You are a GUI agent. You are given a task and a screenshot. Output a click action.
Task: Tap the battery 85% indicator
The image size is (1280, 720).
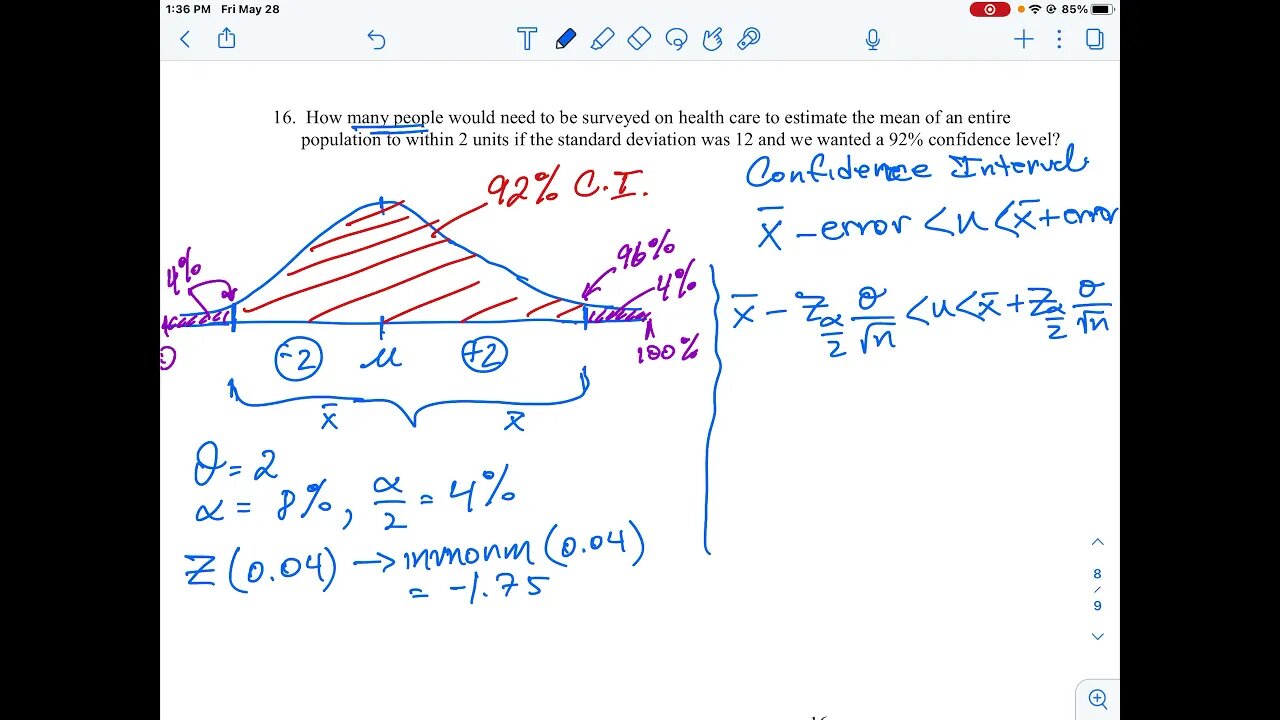(1087, 9)
